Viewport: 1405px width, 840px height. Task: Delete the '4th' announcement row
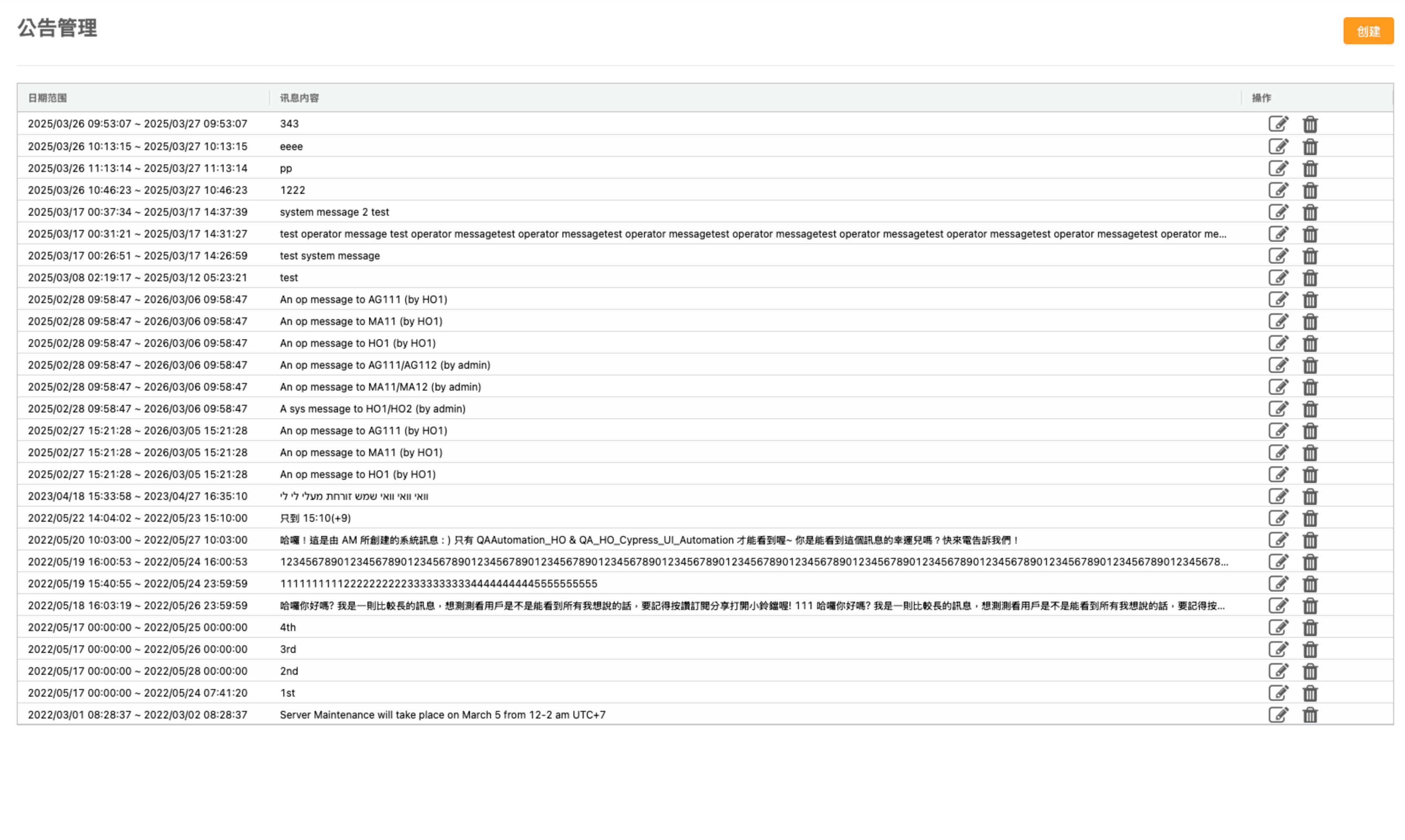point(1310,628)
